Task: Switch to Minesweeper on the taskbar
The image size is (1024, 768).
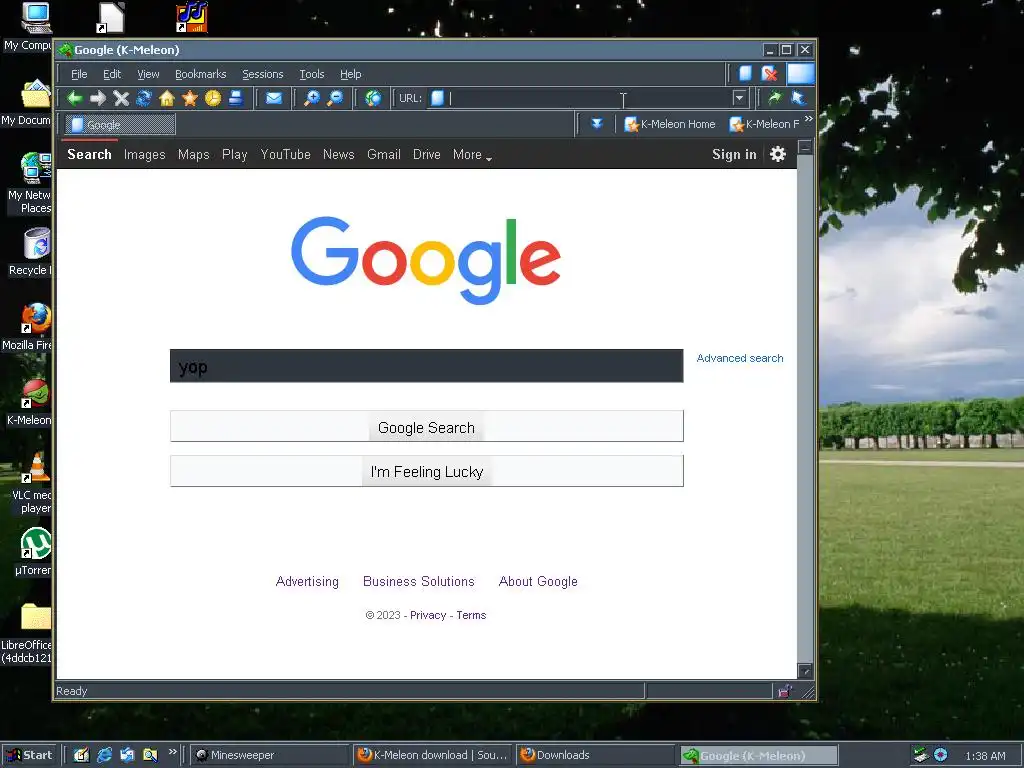Action: pyautogui.click(x=271, y=755)
